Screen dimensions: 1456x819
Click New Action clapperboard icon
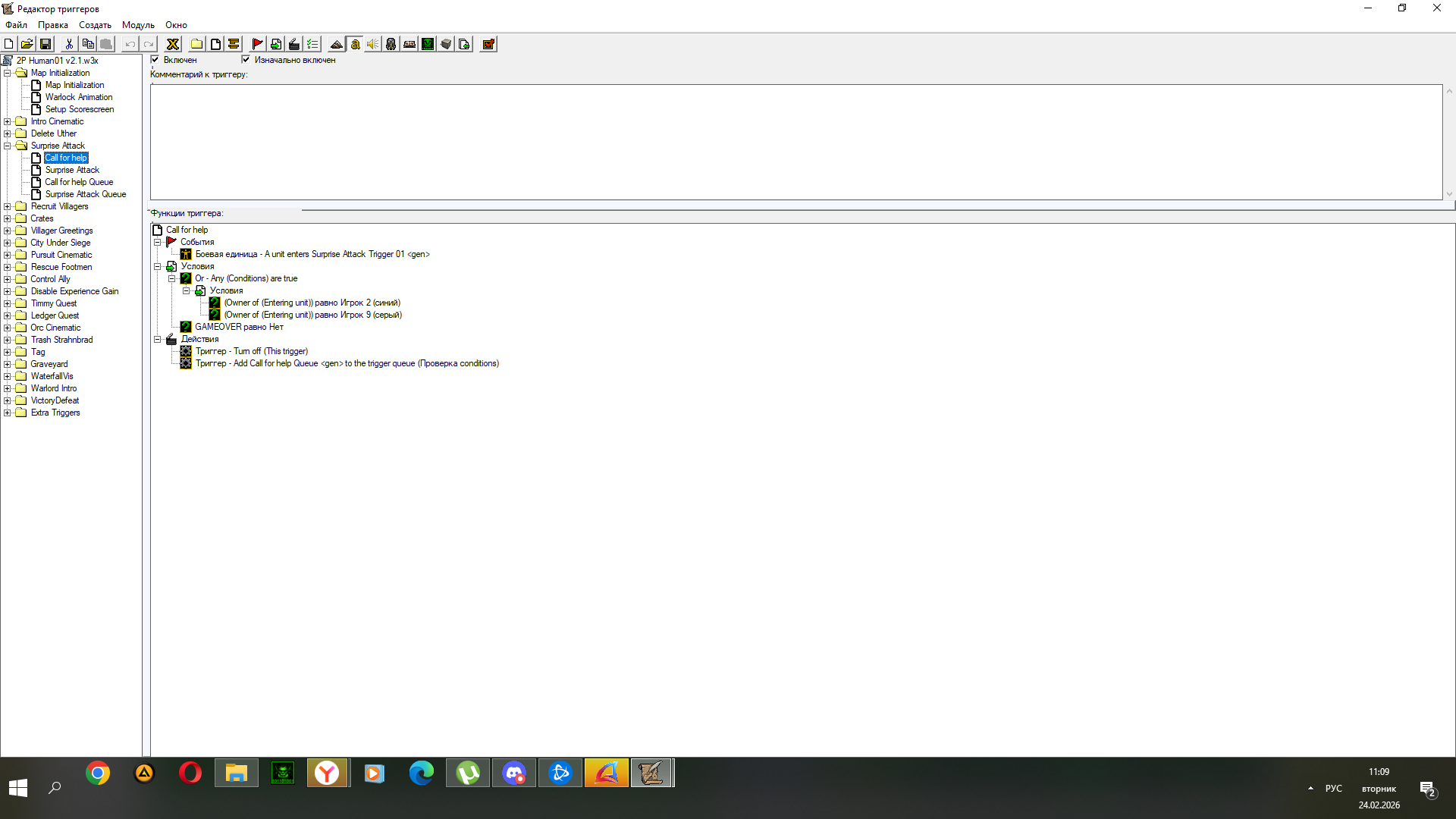point(294,44)
